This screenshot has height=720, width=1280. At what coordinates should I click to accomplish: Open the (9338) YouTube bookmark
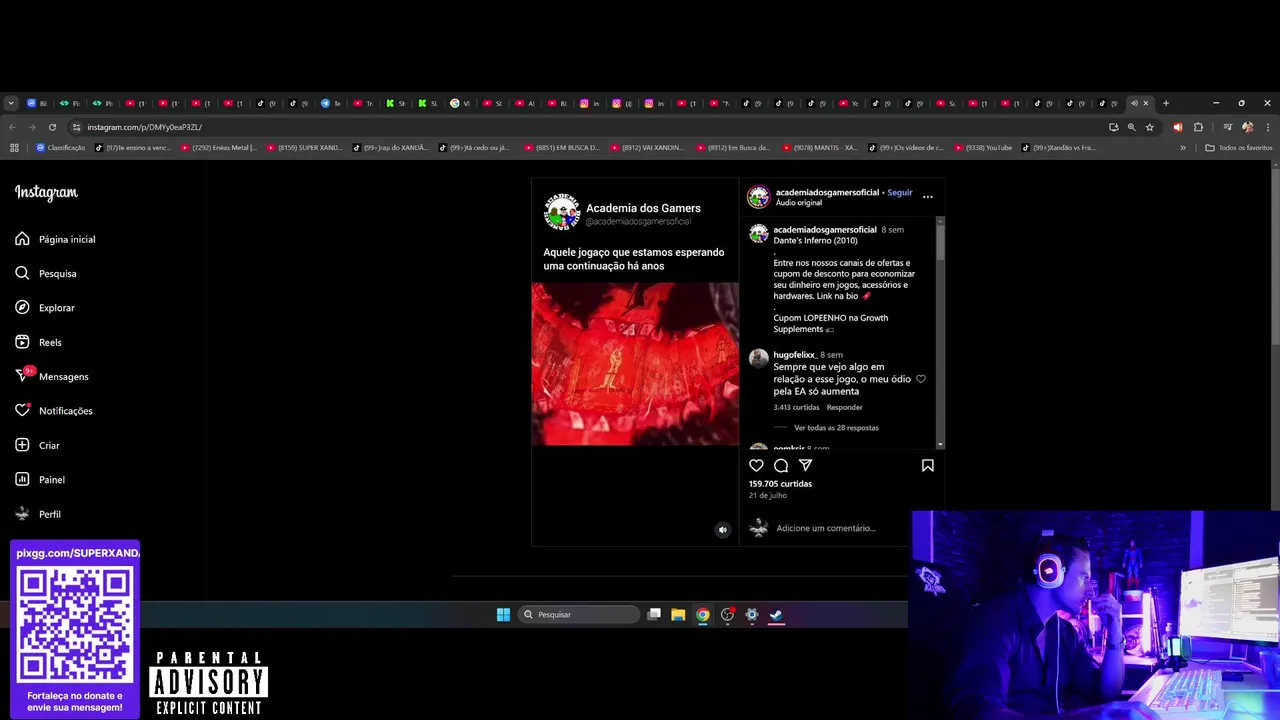(x=984, y=148)
